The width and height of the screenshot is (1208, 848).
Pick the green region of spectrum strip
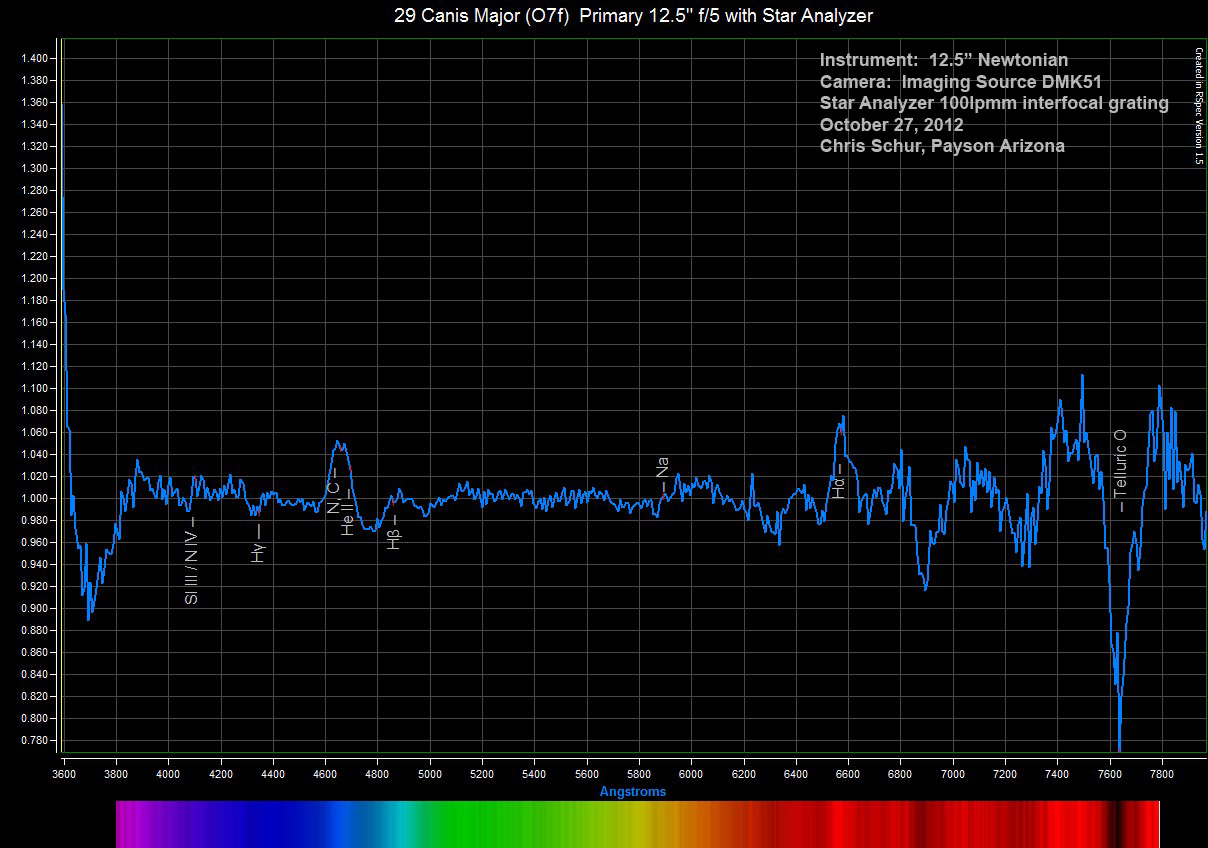pyautogui.click(x=500, y=824)
